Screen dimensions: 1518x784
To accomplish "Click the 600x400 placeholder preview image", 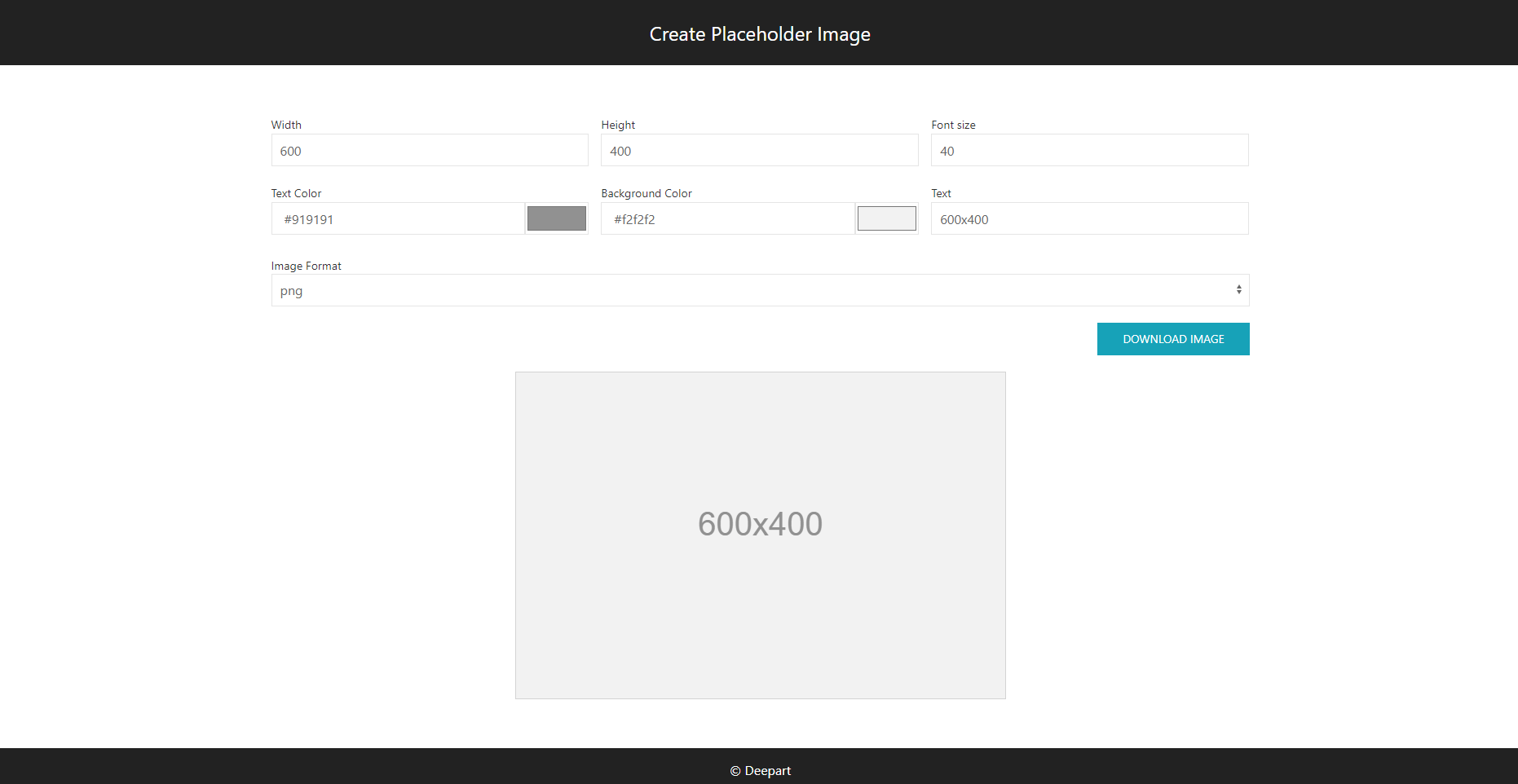I will click(x=761, y=535).
